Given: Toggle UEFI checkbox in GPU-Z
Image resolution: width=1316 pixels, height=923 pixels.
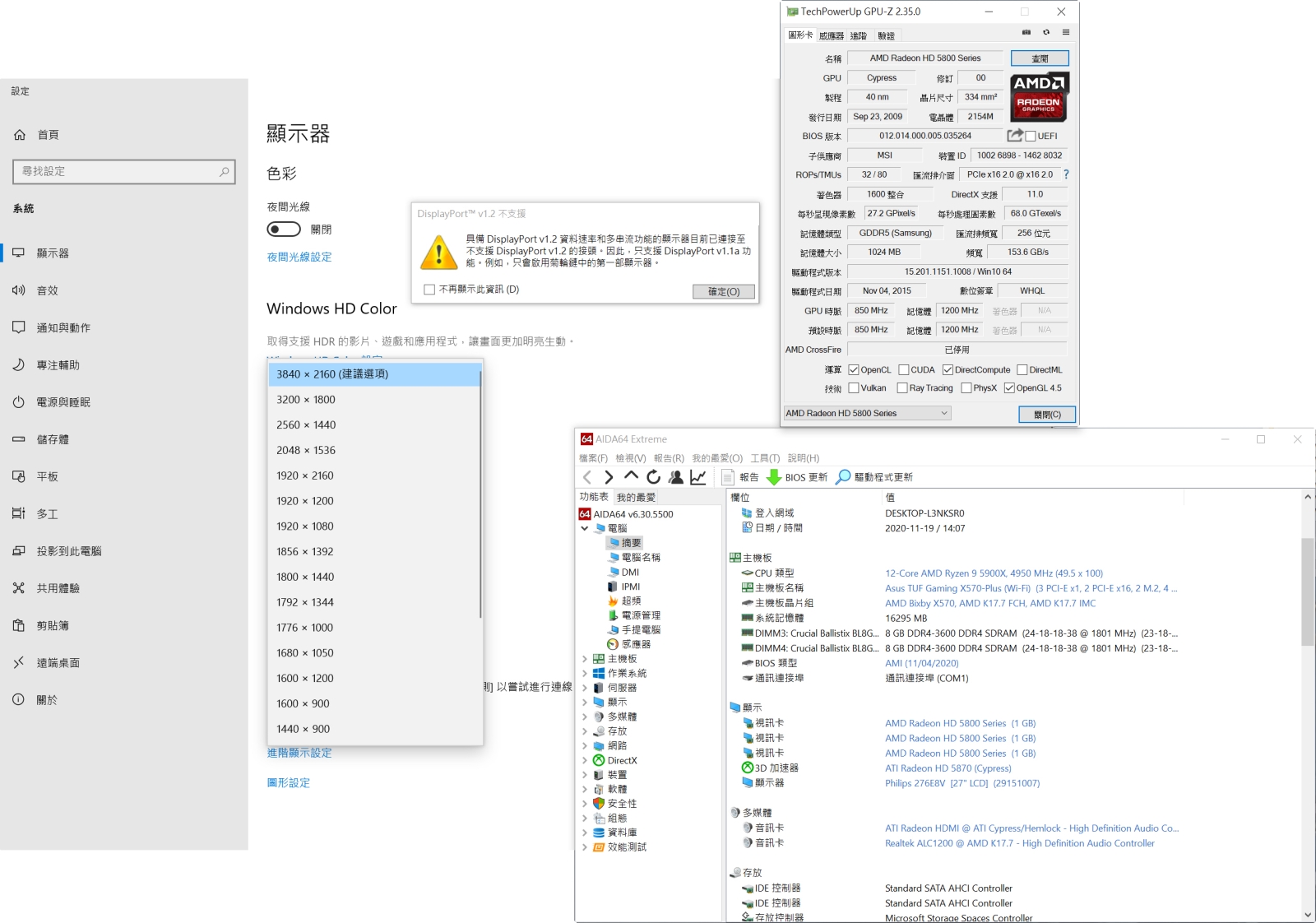Looking at the screenshot, I should tap(1031, 136).
